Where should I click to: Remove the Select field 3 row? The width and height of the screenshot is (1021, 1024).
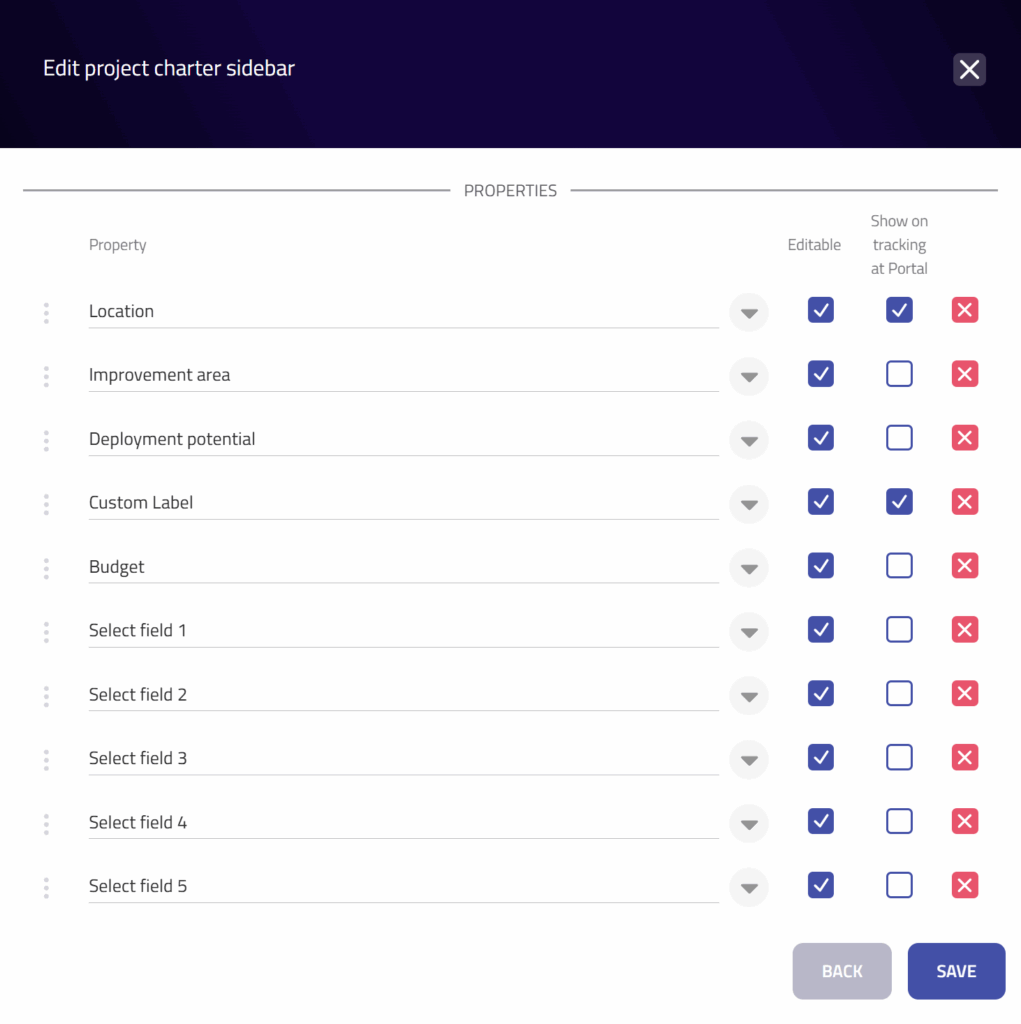tap(964, 758)
